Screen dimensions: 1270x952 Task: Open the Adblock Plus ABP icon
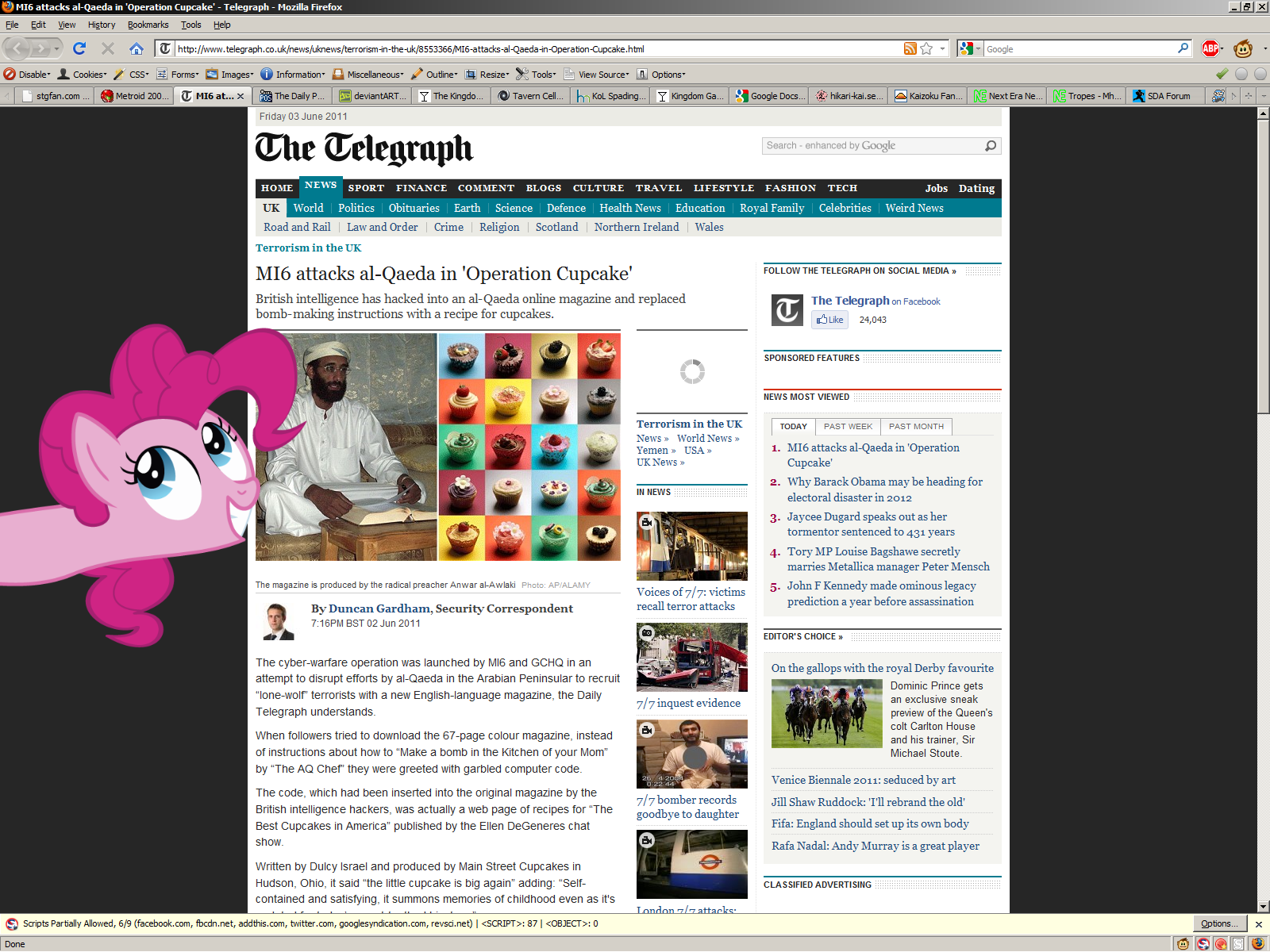point(1210,48)
